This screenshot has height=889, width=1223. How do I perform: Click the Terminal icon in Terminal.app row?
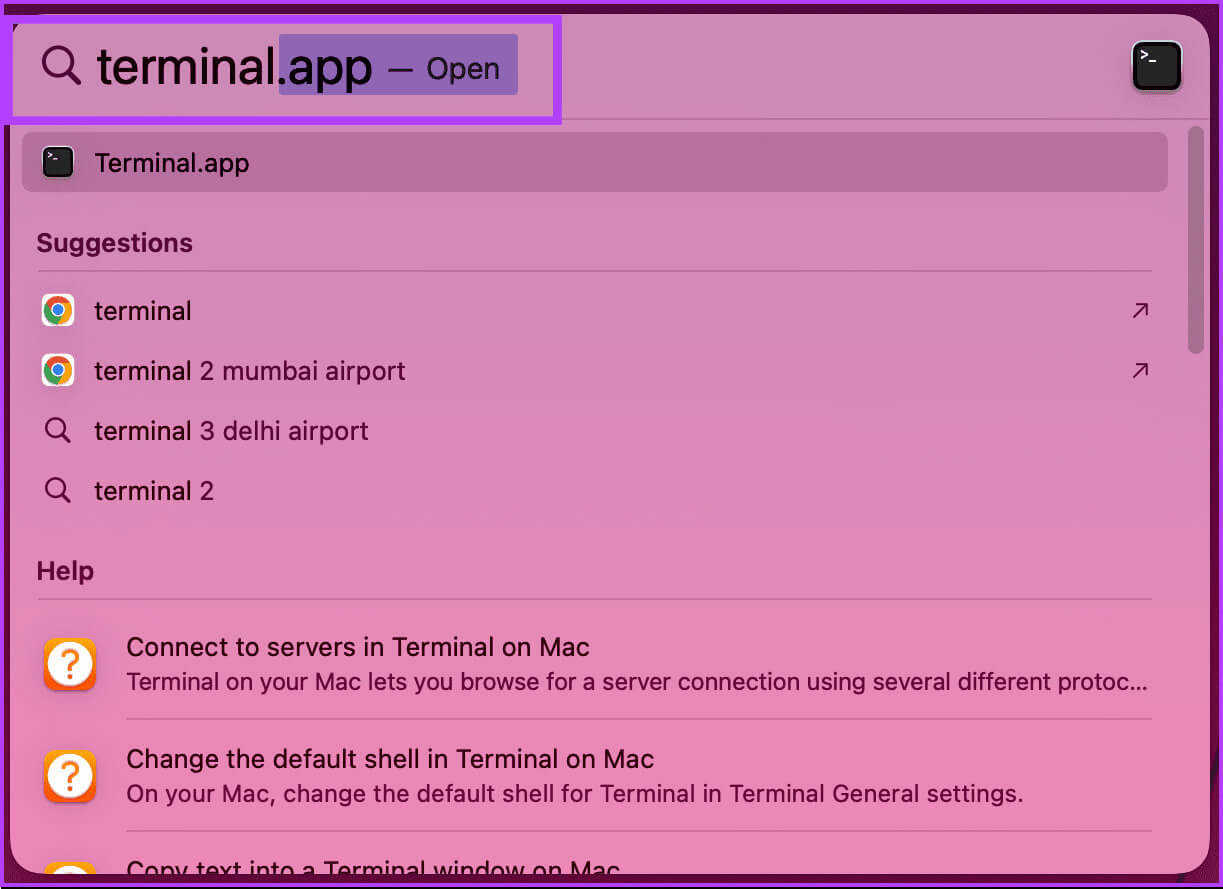tap(58, 162)
